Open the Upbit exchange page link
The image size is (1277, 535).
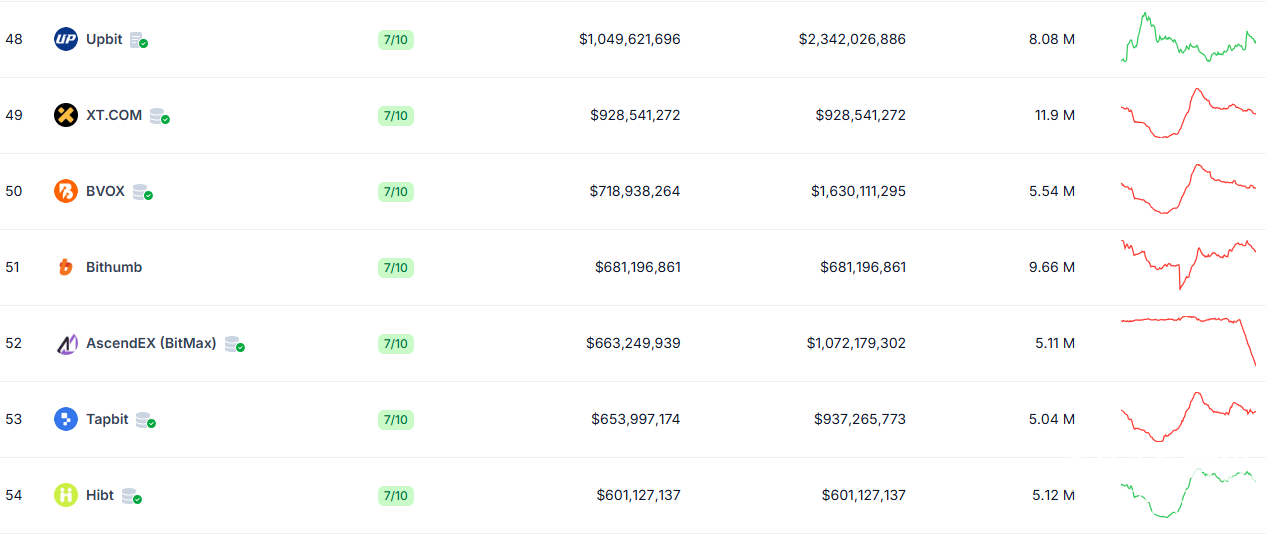[104, 40]
